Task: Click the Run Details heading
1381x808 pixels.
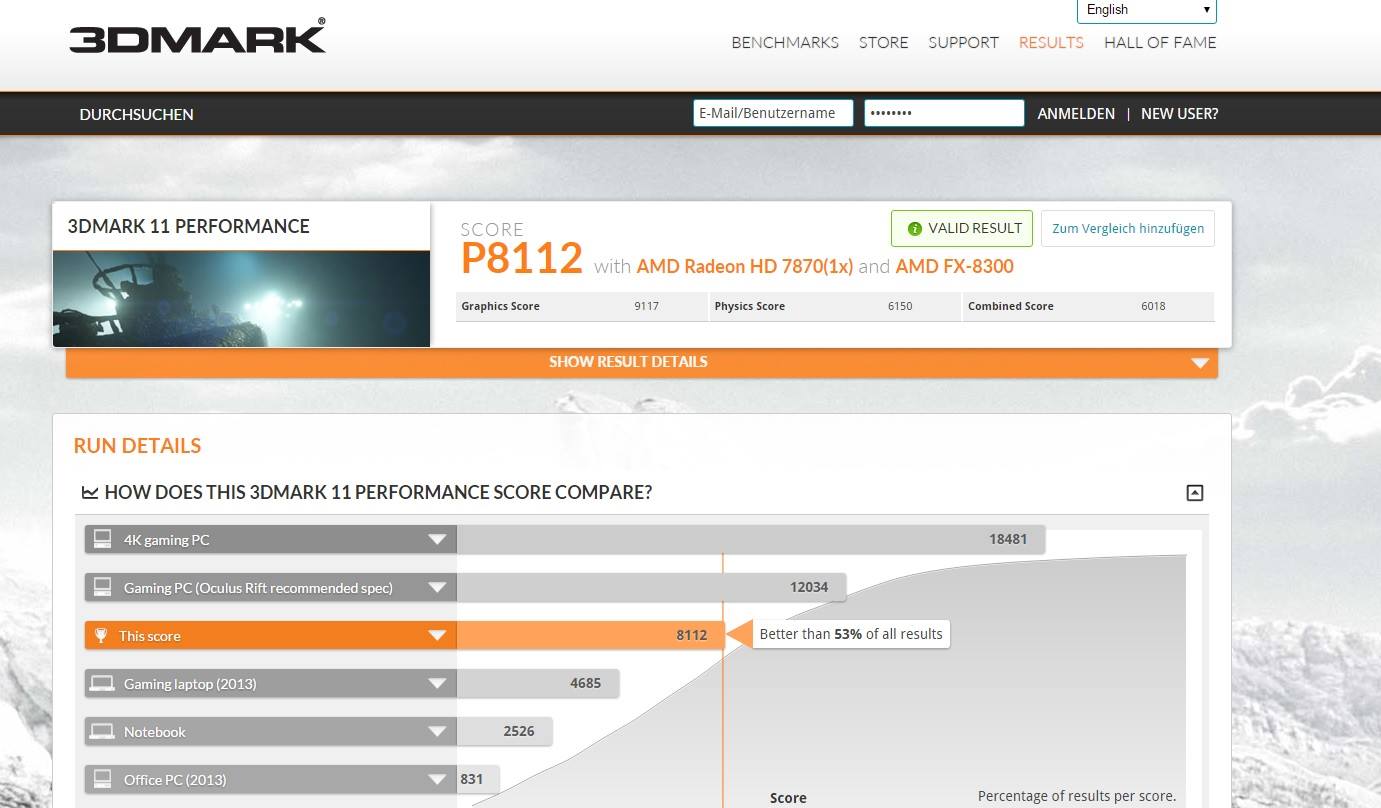Action: tap(137, 446)
